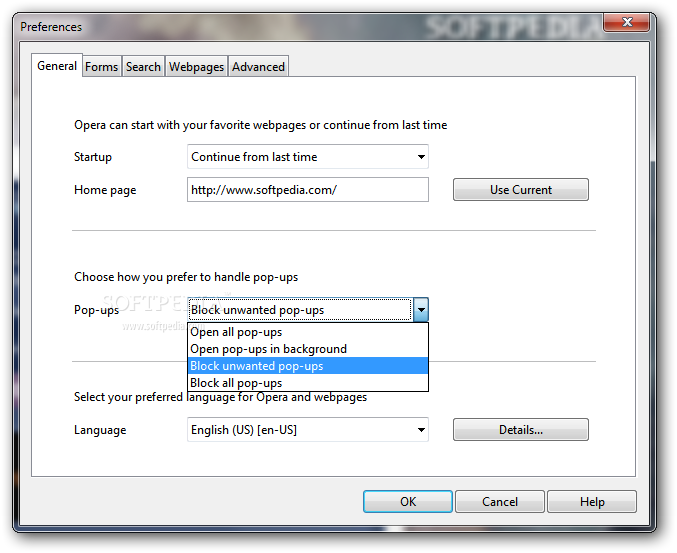This screenshot has height=553, width=677.
Task: Expand the Startup dropdown
Action: [x=308, y=157]
